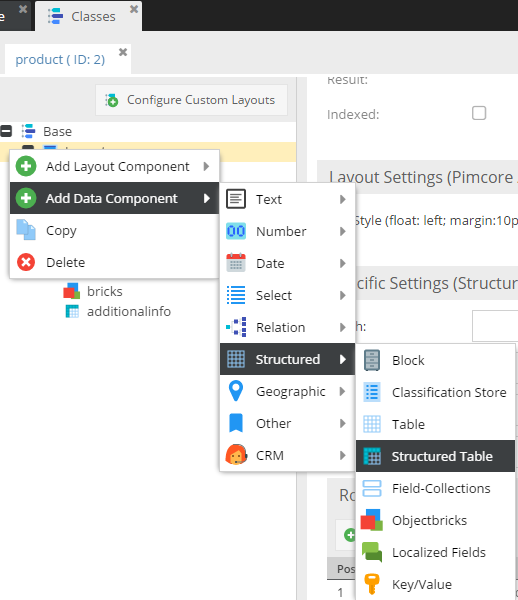Close the product (ID: 2) tab

click(x=123, y=52)
